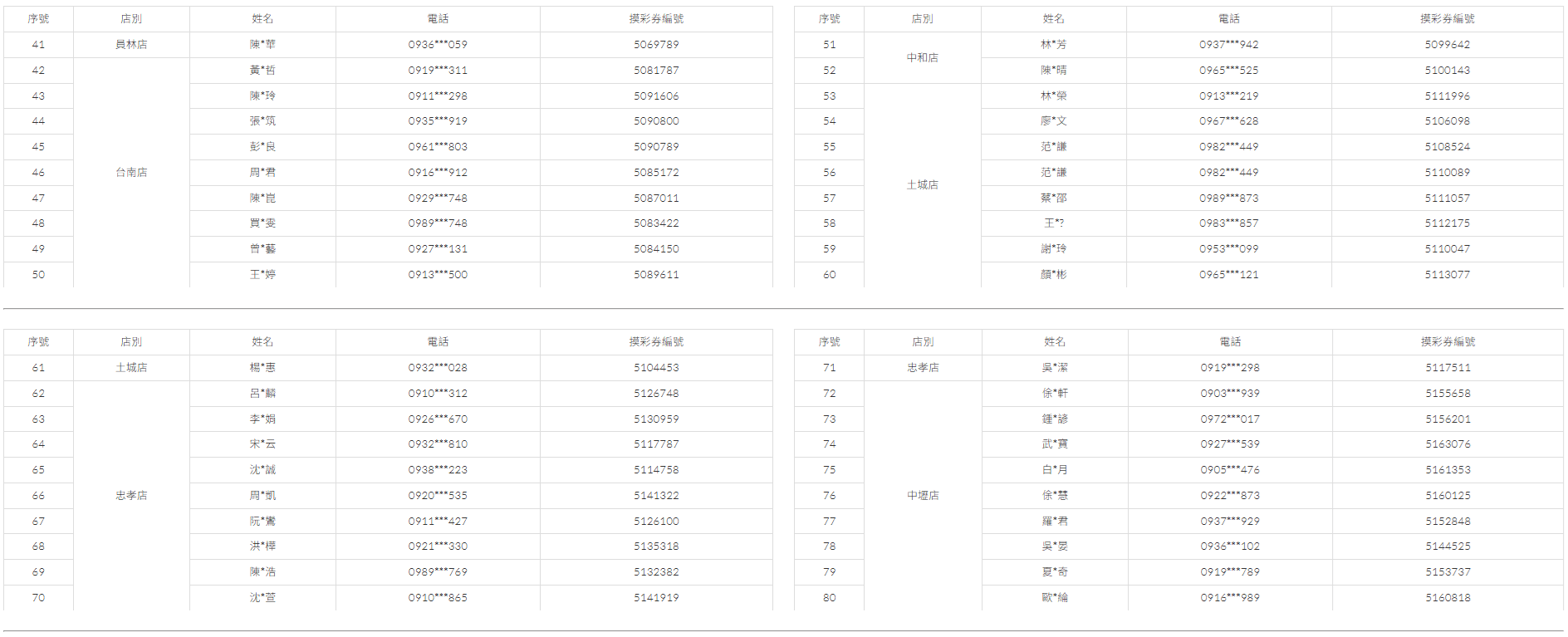Select the 中和店 store cell
Viewport: 1568px width, 637px height.
point(922,58)
